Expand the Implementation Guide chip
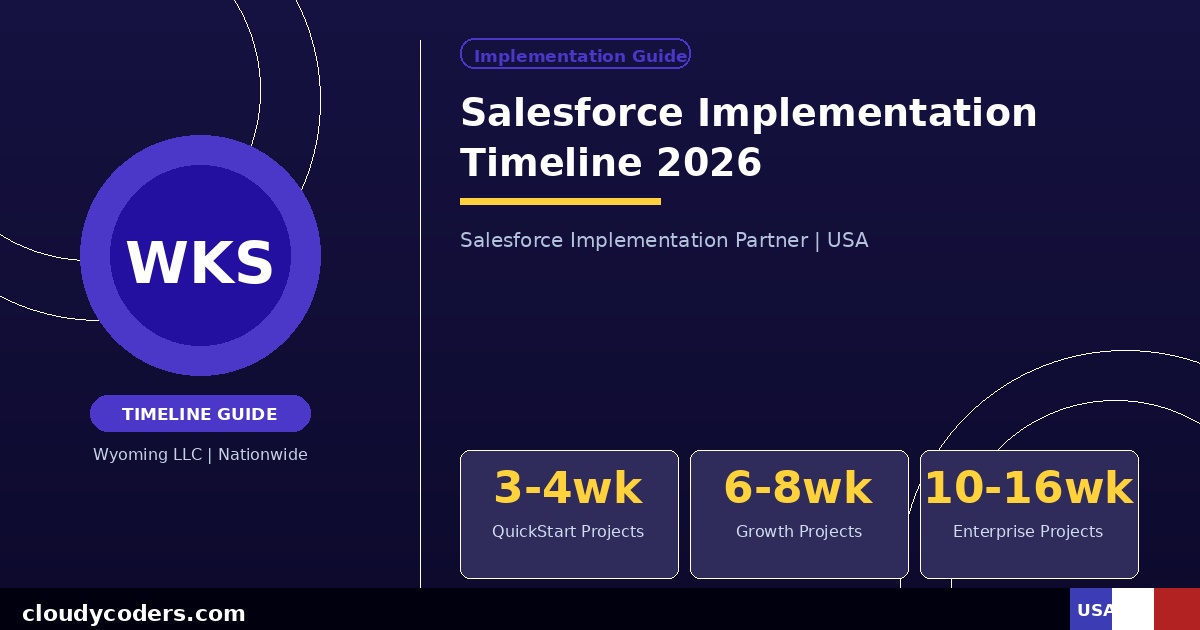 point(576,54)
